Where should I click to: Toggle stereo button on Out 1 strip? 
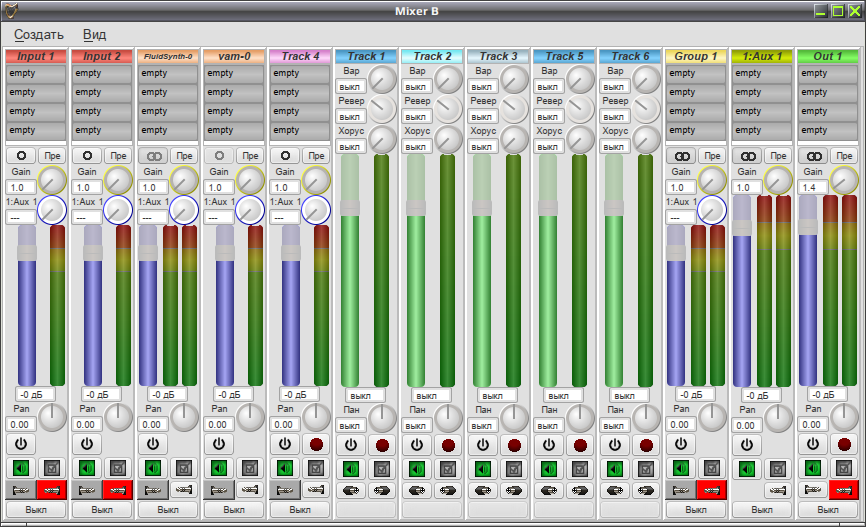point(814,156)
